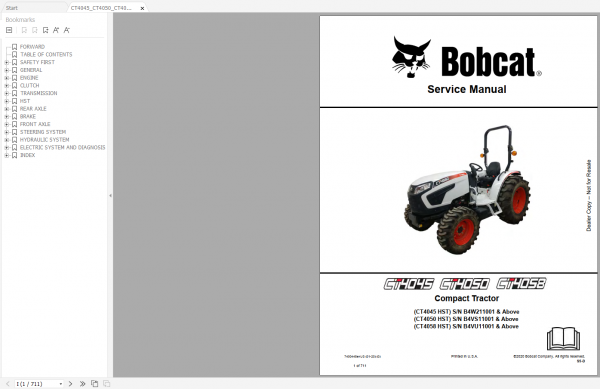Decrease bookmark font size with A- icon

67,30
